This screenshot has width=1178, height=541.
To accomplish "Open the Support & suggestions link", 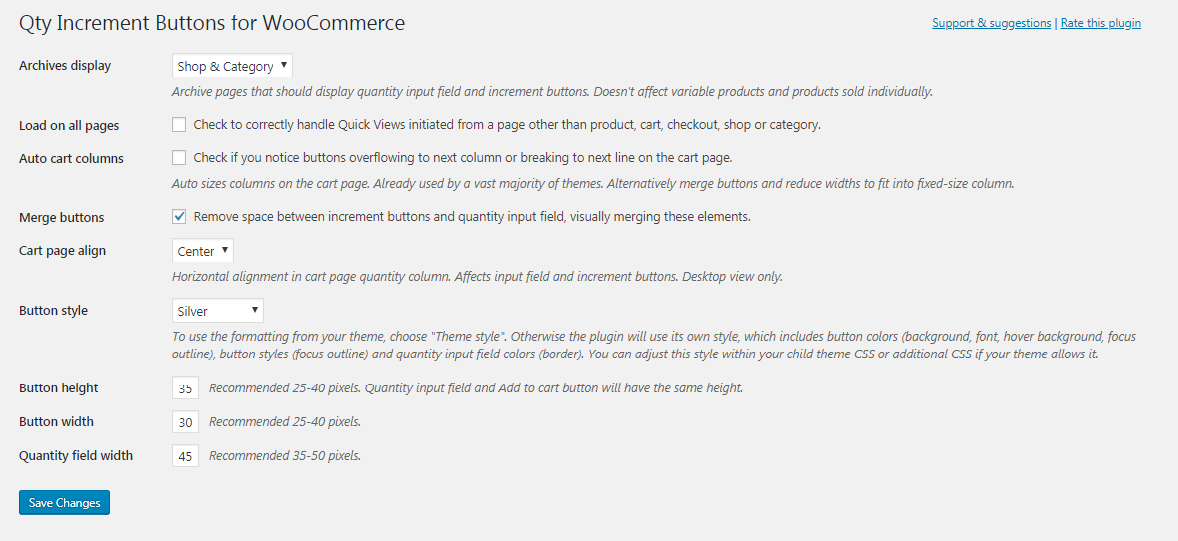I will point(991,23).
